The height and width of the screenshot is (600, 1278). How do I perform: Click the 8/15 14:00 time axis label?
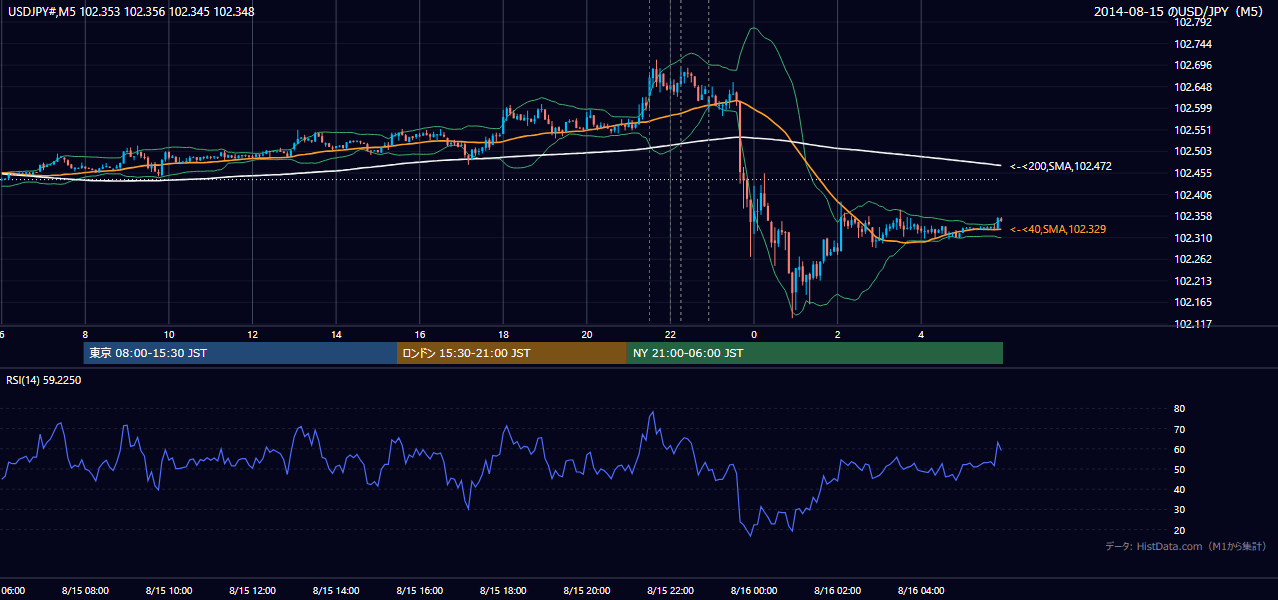(336, 591)
